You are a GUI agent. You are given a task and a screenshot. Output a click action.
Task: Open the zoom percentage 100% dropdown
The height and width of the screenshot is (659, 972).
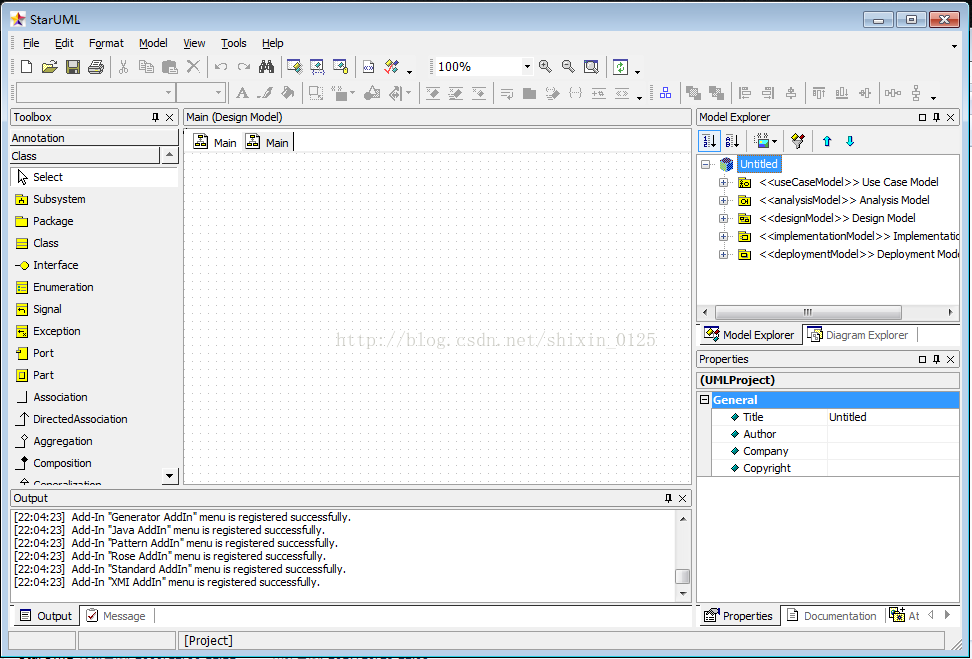point(527,66)
